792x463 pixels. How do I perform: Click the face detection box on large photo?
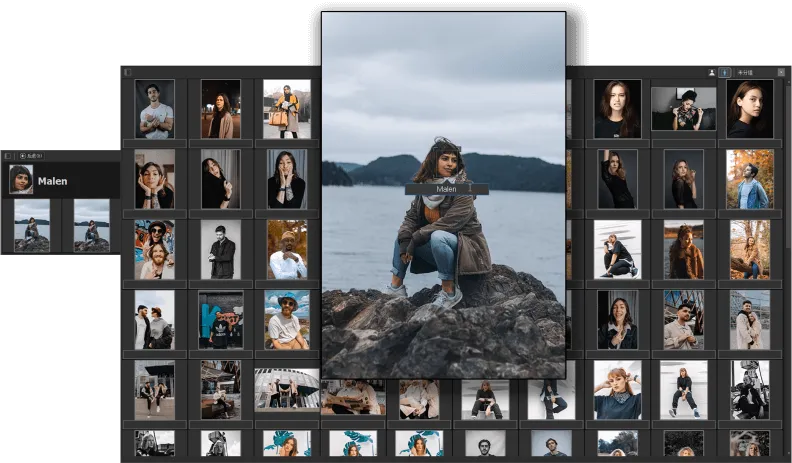coord(447,162)
